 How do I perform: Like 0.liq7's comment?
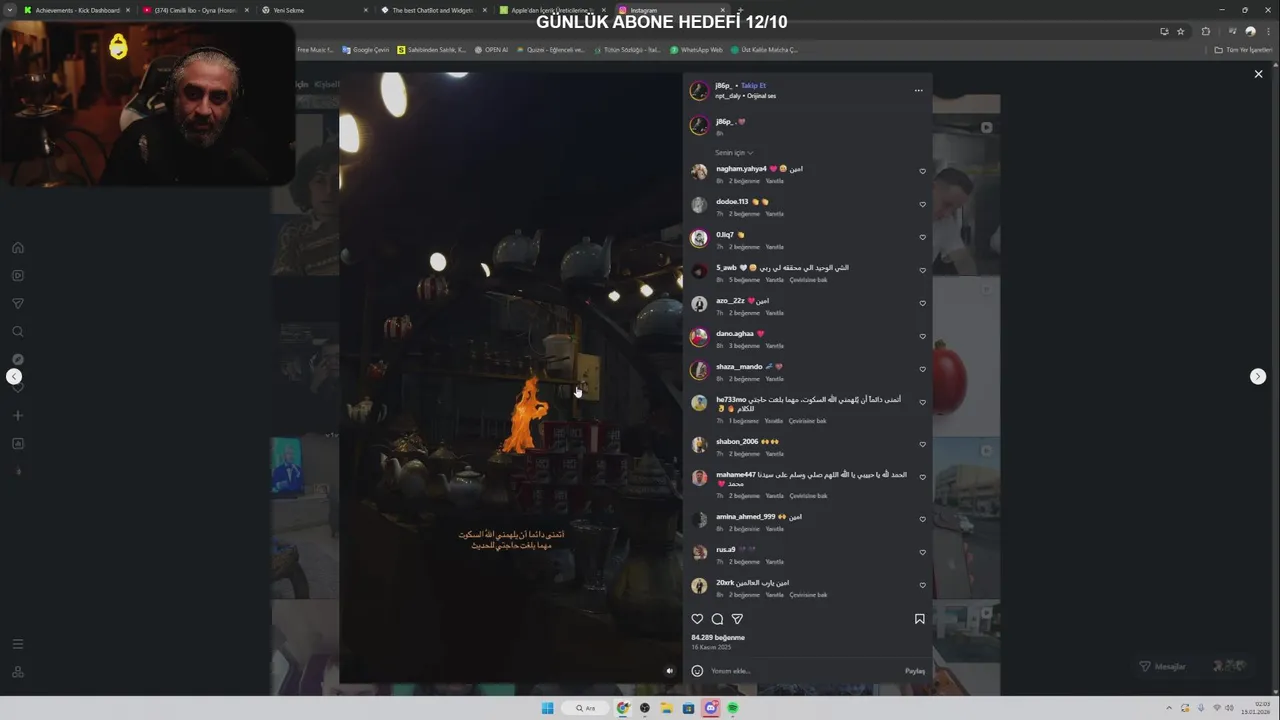(x=922, y=237)
